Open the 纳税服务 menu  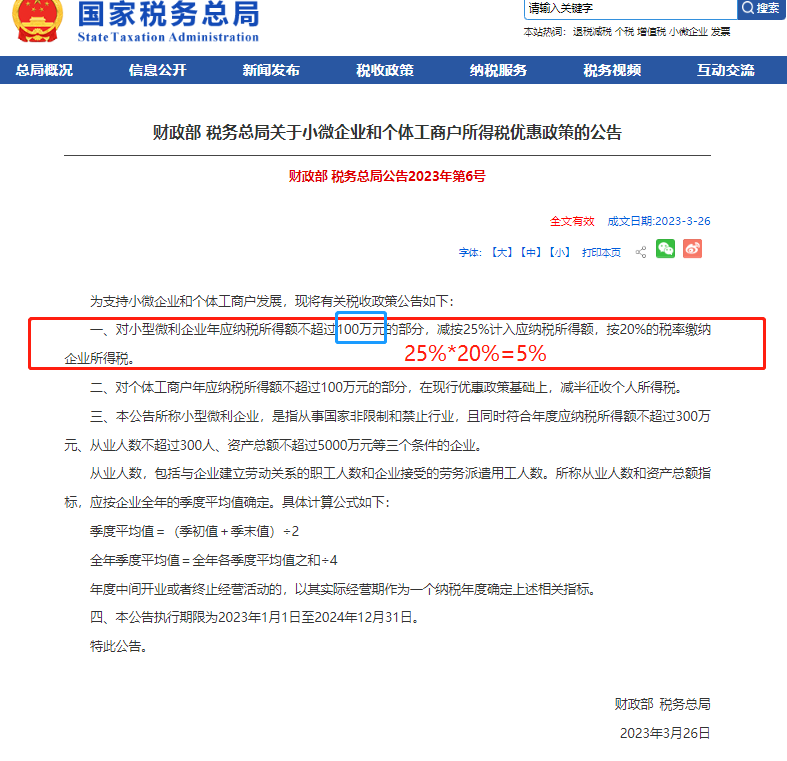tap(498, 70)
